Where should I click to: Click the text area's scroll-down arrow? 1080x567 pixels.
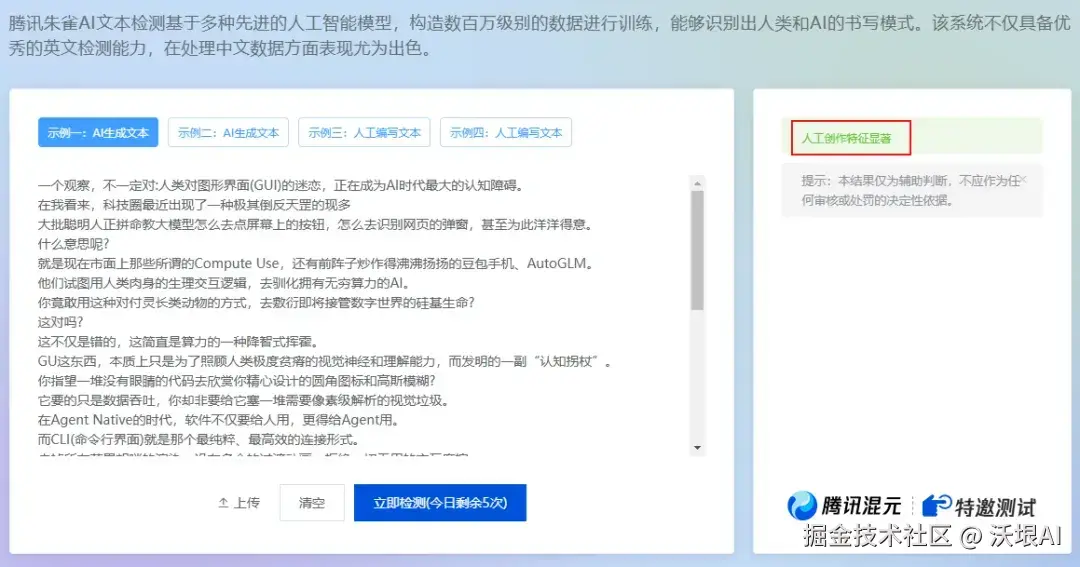click(x=697, y=448)
